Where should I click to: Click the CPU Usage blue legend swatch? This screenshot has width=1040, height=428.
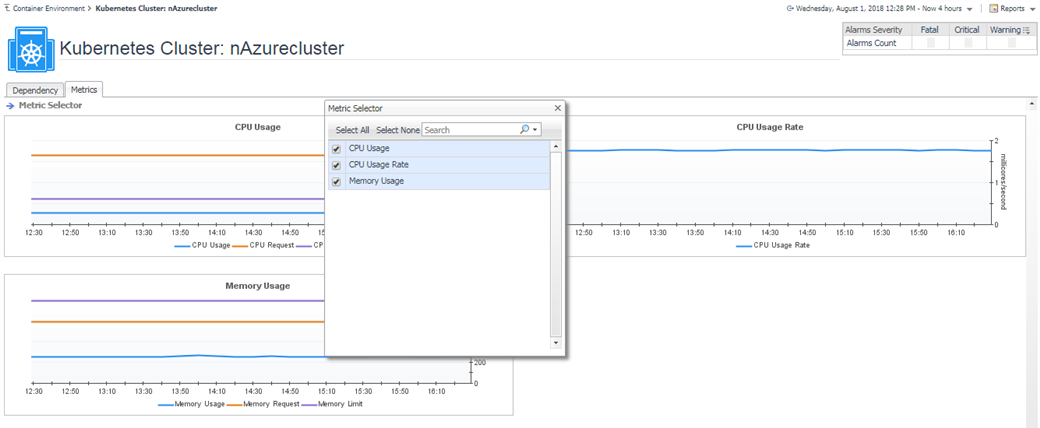click(x=182, y=246)
